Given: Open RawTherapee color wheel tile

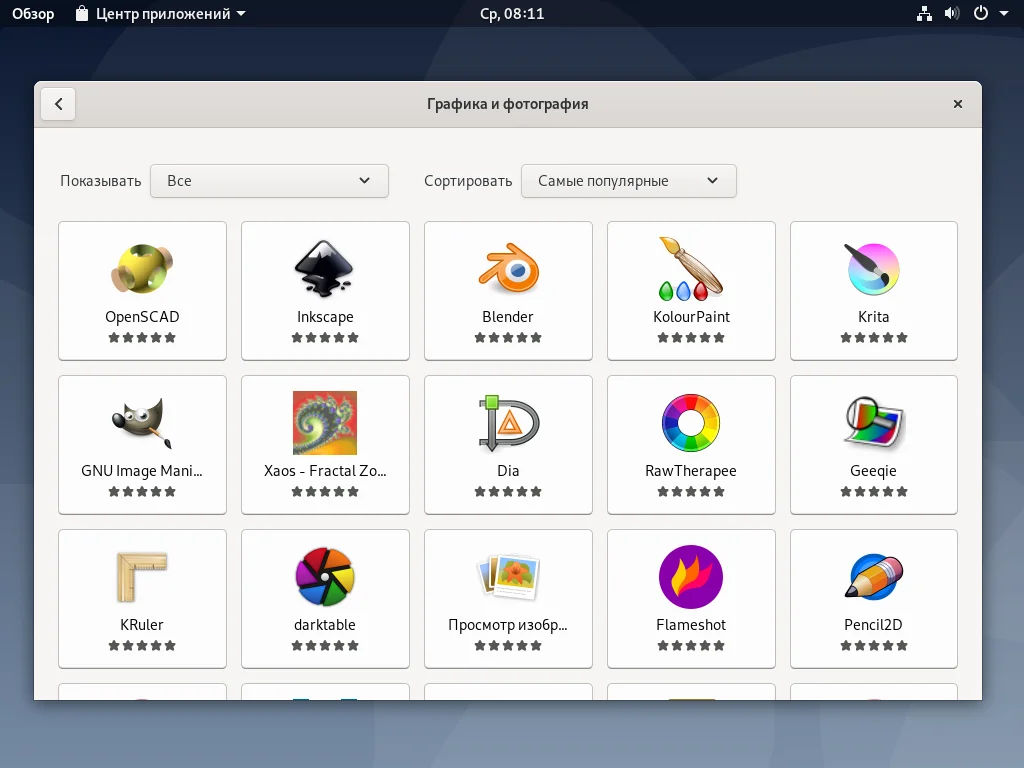Looking at the screenshot, I should (691, 444).
